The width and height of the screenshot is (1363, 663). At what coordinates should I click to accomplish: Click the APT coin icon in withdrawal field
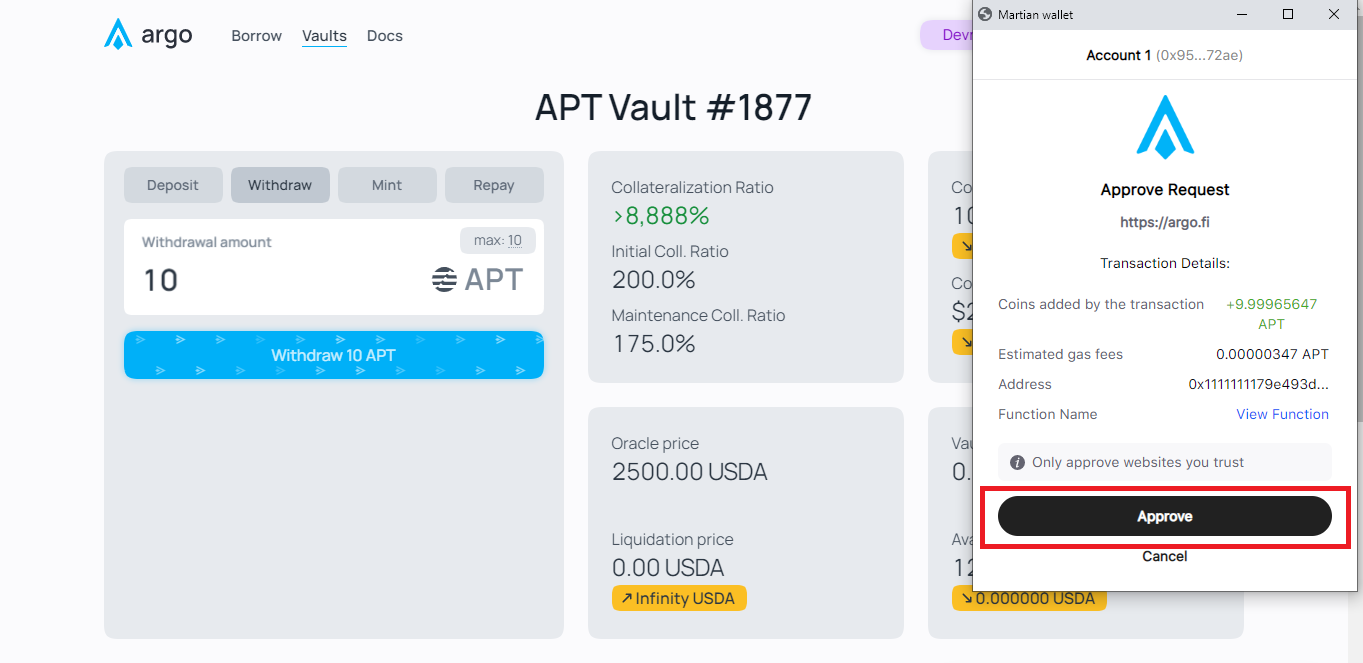click(x=444, y=280)
